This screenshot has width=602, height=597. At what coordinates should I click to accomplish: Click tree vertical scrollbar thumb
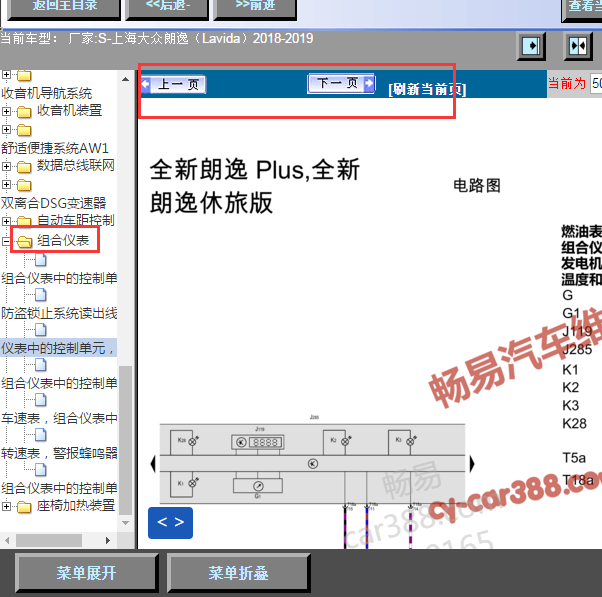pos(125,440)
